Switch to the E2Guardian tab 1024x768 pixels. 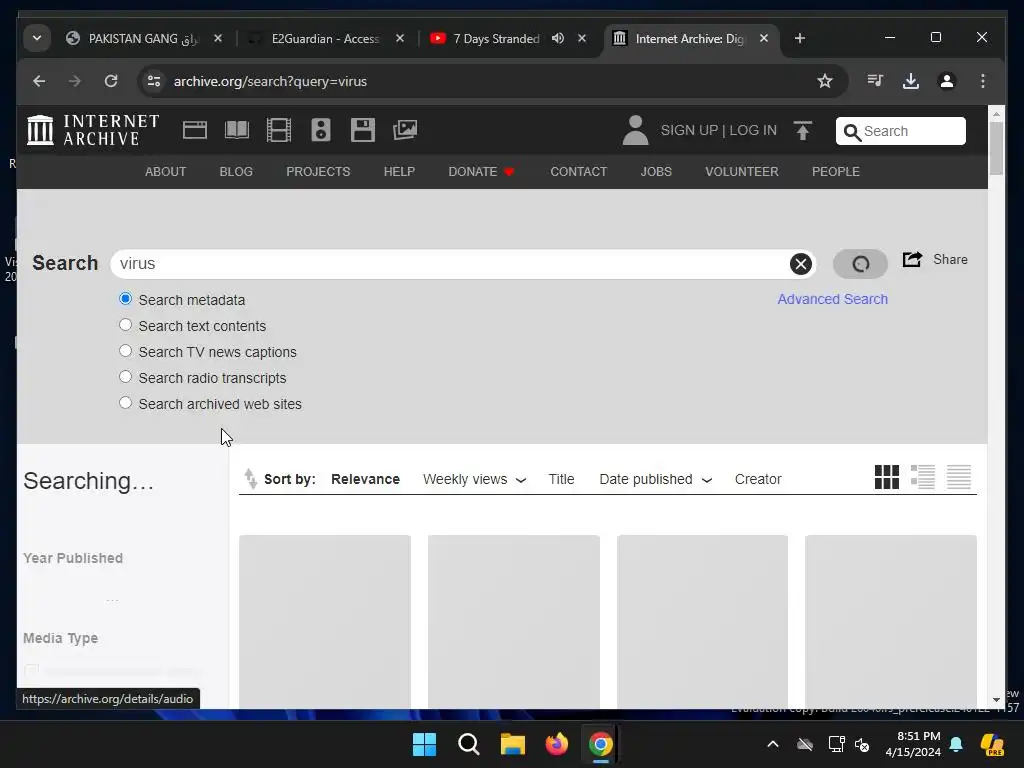(x=327, y=39)
